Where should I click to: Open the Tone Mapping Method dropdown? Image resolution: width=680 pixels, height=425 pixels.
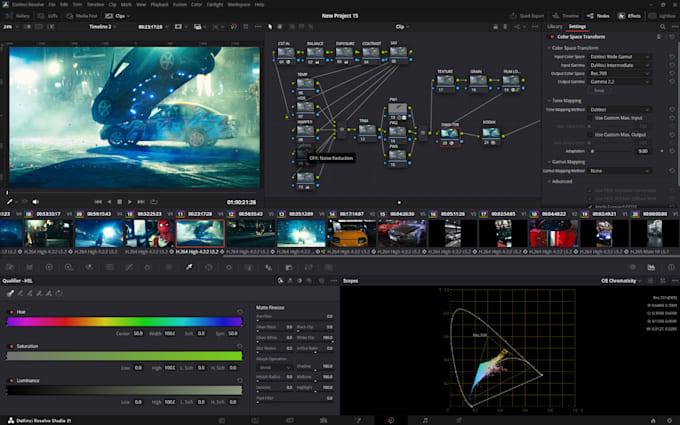(x=620, y=109)
